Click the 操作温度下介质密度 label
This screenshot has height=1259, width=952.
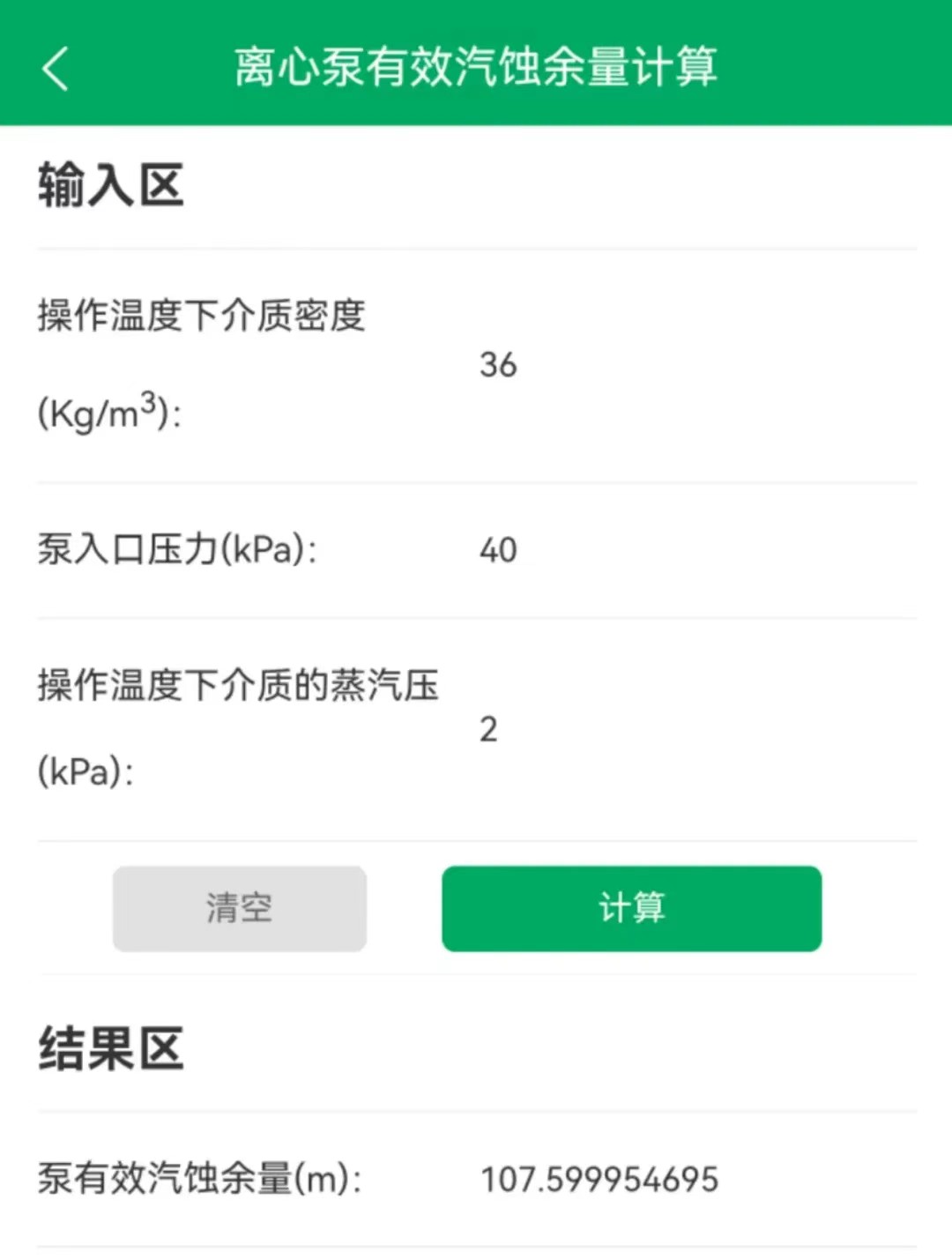(x=202, y=316)
